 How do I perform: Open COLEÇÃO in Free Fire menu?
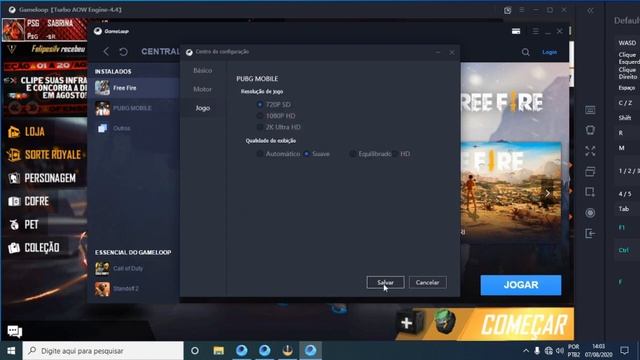click(34, 248)
